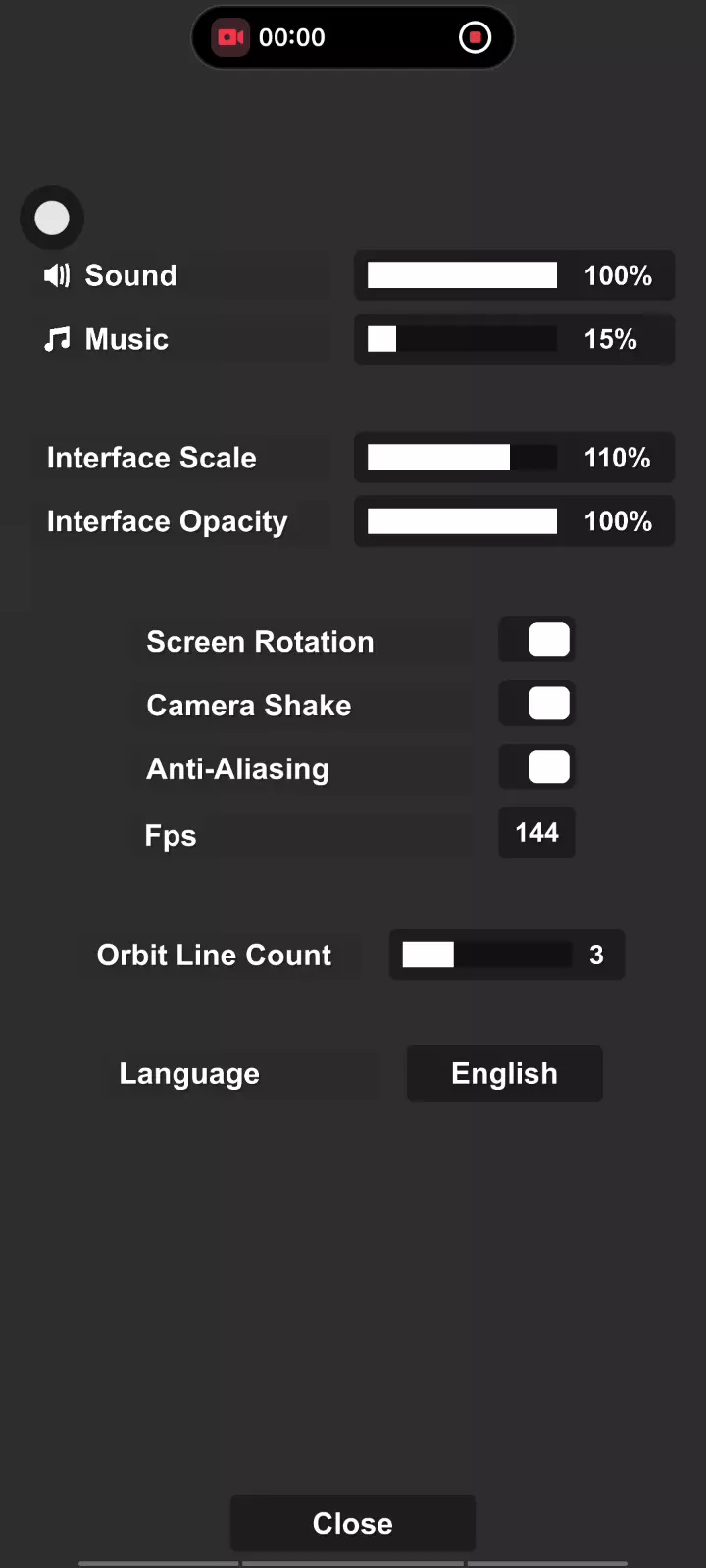This screenshot has width=706, height=1568.
Task: Close the settings menu
Action: (x=353, y=1523)
